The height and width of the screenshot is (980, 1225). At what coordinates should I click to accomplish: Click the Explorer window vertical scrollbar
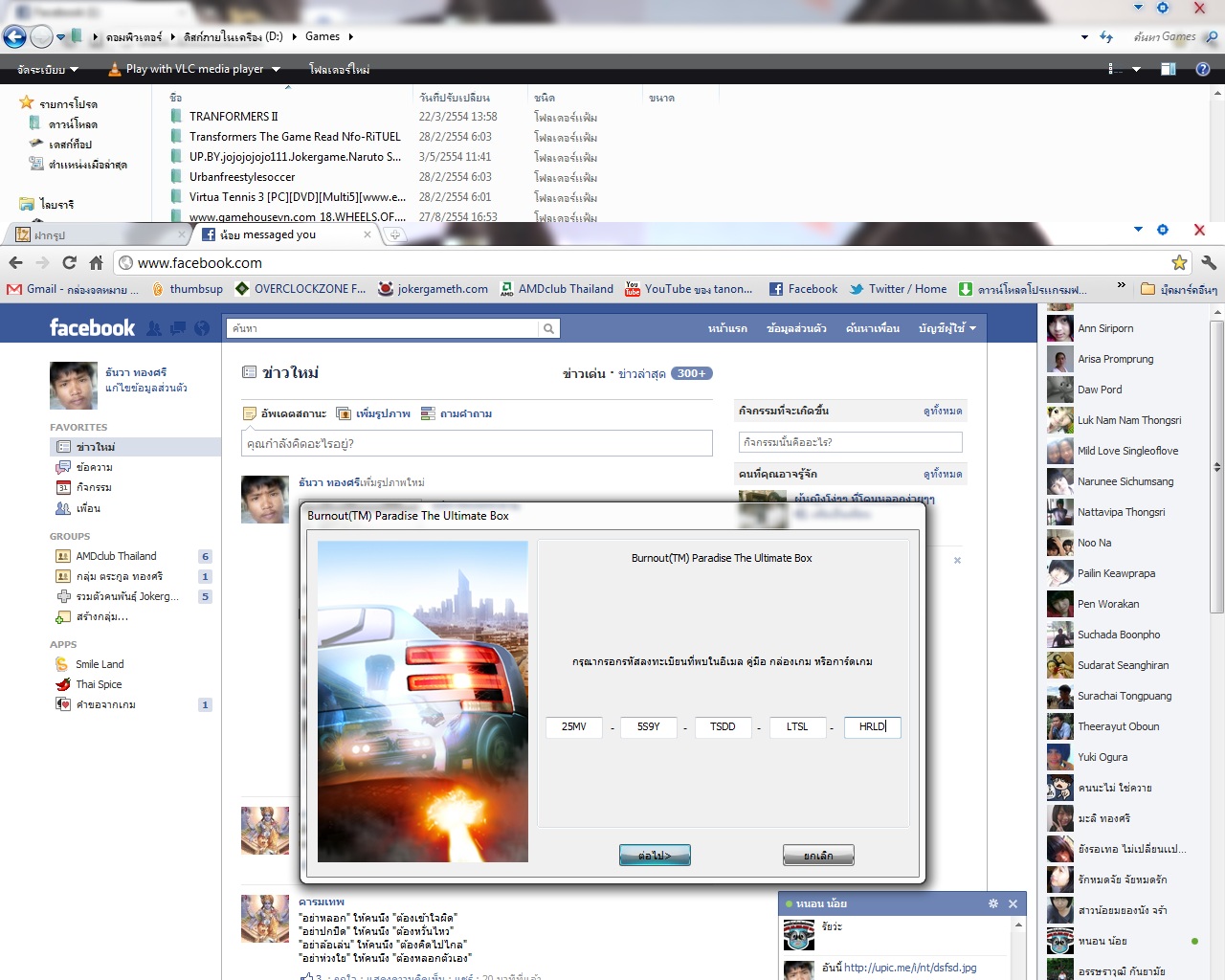[x=1217, y=153]
